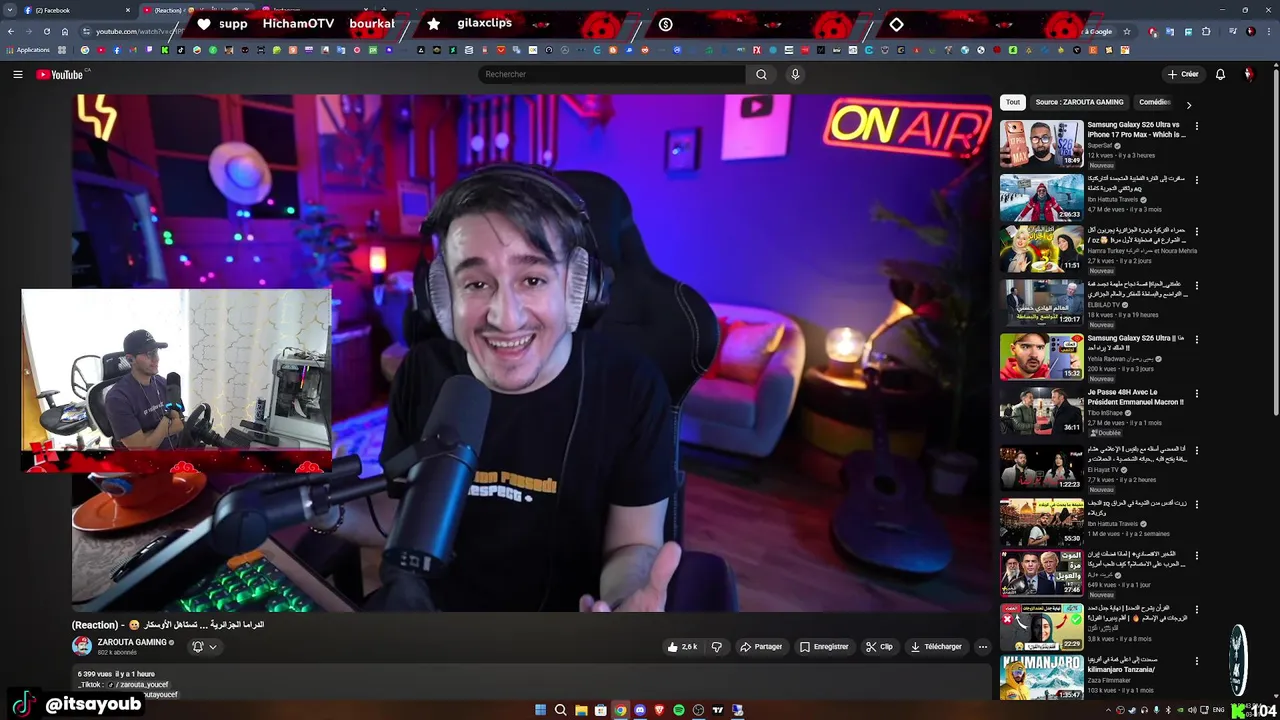This screenshot has width=1280, height=720.
Task: Open the ZAROUTA GAMING channel avatar
Action: click(82, 647)
